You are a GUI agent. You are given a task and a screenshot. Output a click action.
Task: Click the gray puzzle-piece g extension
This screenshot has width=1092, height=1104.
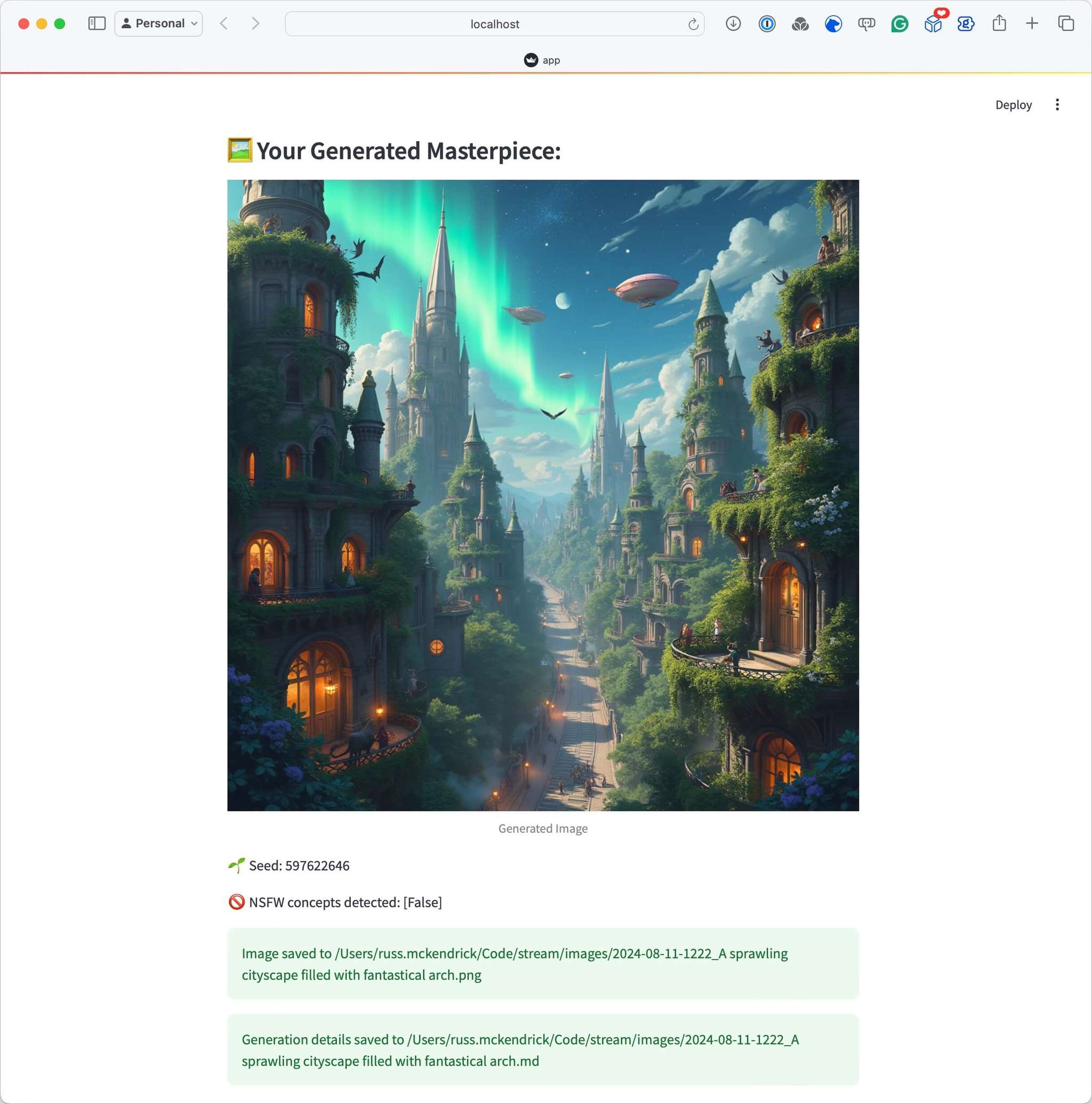pos(966,23)
